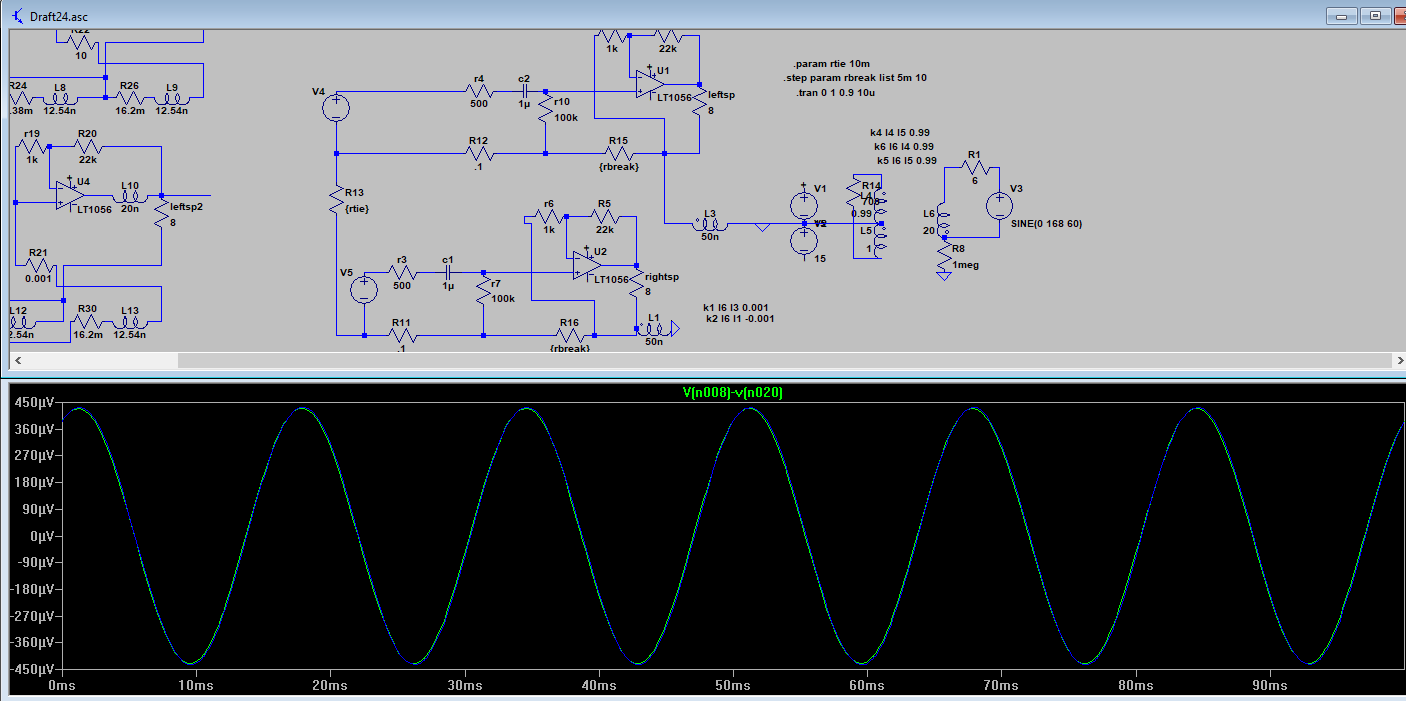Click the 'k4 l4 l5 0.99' coupling statement
The image size is (1406, 701).
click(x=900, y=132)
